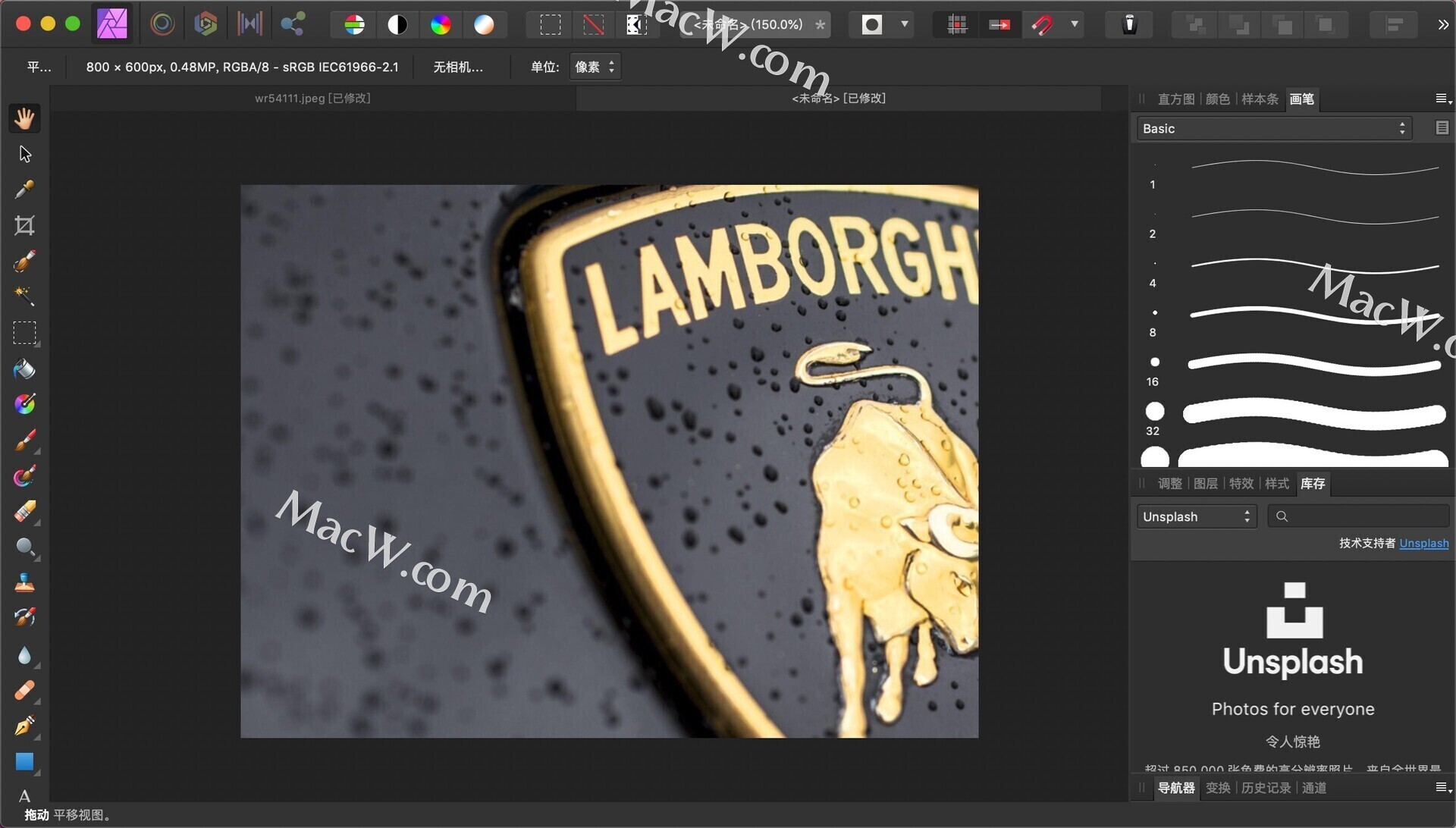Select the Pen tool

coord(24,726)
